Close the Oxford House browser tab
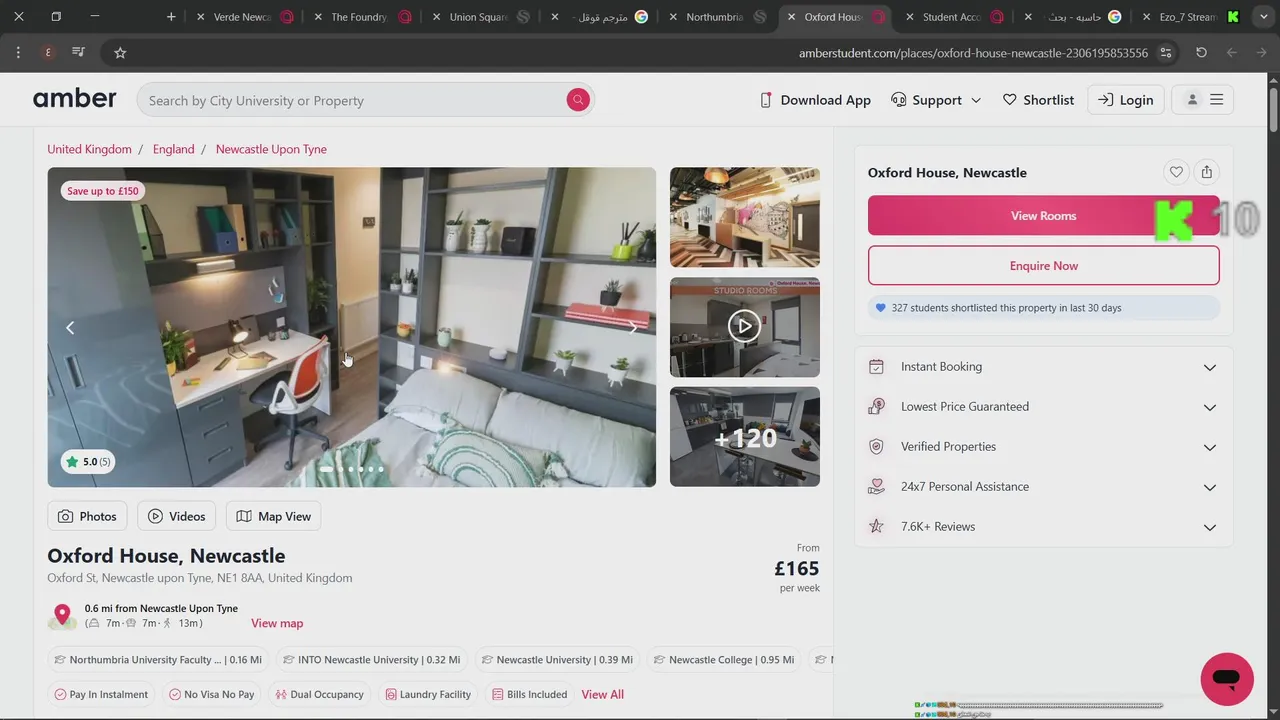 point(791,17)
